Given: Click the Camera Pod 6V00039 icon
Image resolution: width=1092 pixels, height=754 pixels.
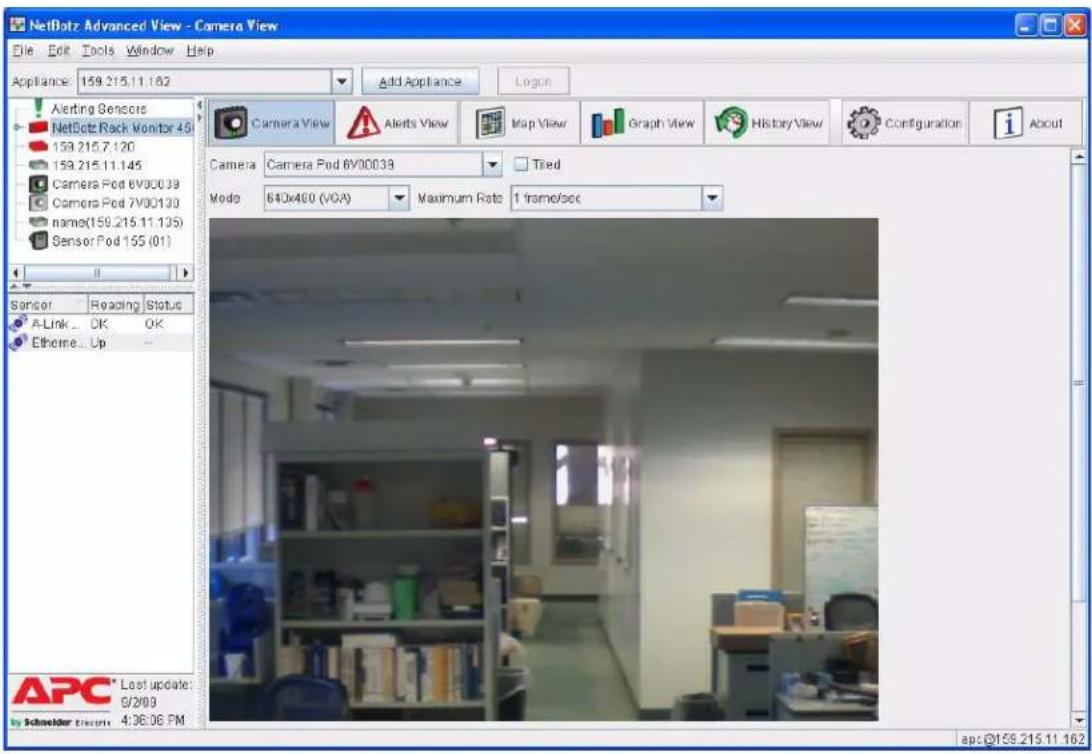Looking at the screenshot, I should [x=38, y=184].
